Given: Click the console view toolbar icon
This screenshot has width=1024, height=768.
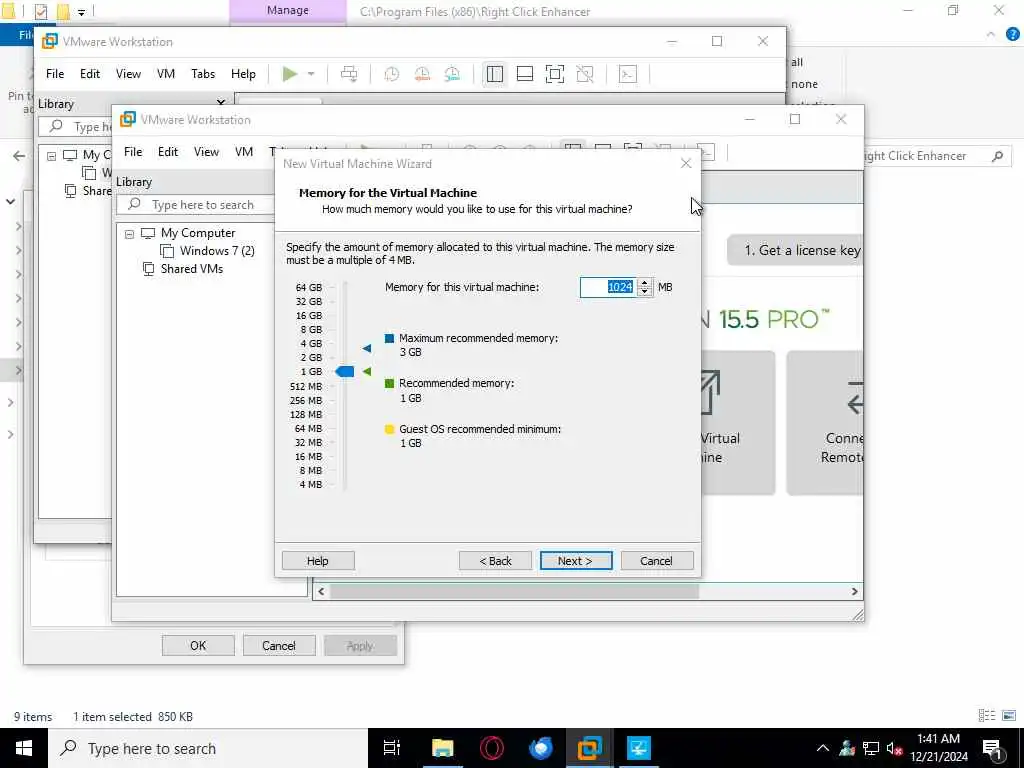Looking at the screenshot, I should 628,74.
